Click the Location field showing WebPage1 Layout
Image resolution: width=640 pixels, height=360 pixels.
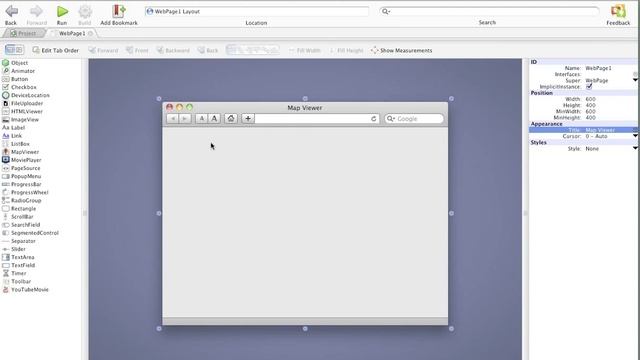click(257, 11)
